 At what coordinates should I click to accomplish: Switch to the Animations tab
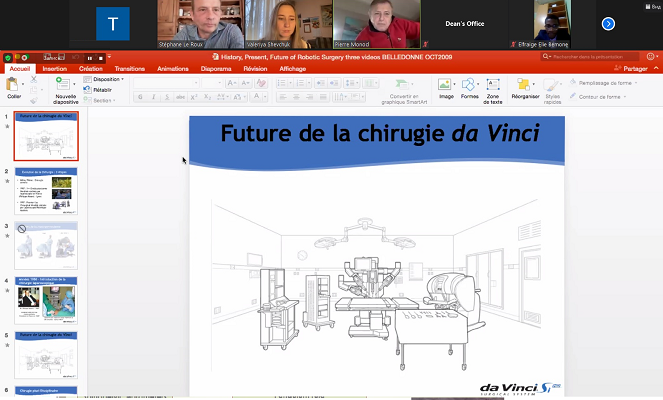pos(173,68)
